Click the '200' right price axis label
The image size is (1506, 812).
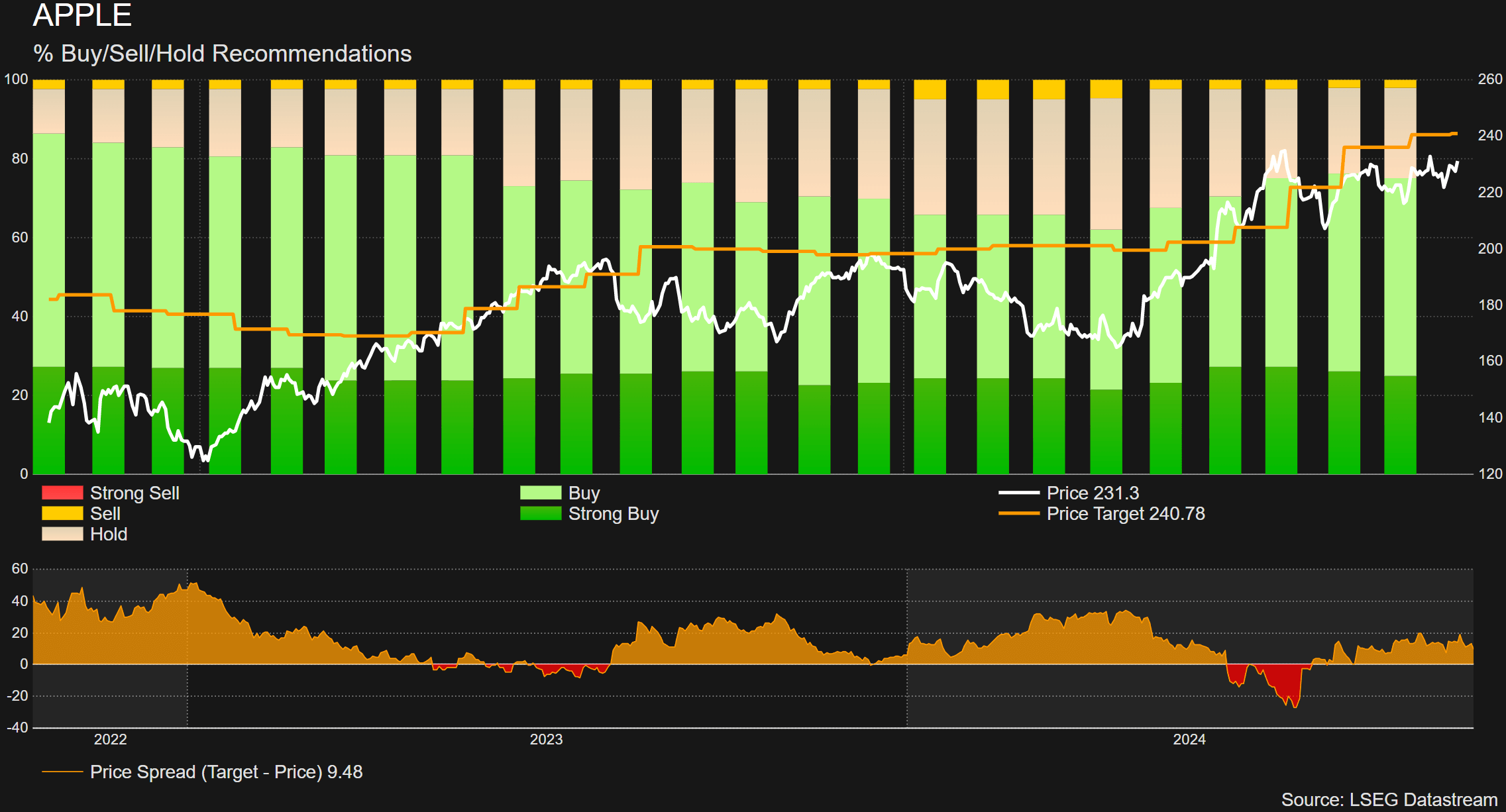(x=1490, y=248)
